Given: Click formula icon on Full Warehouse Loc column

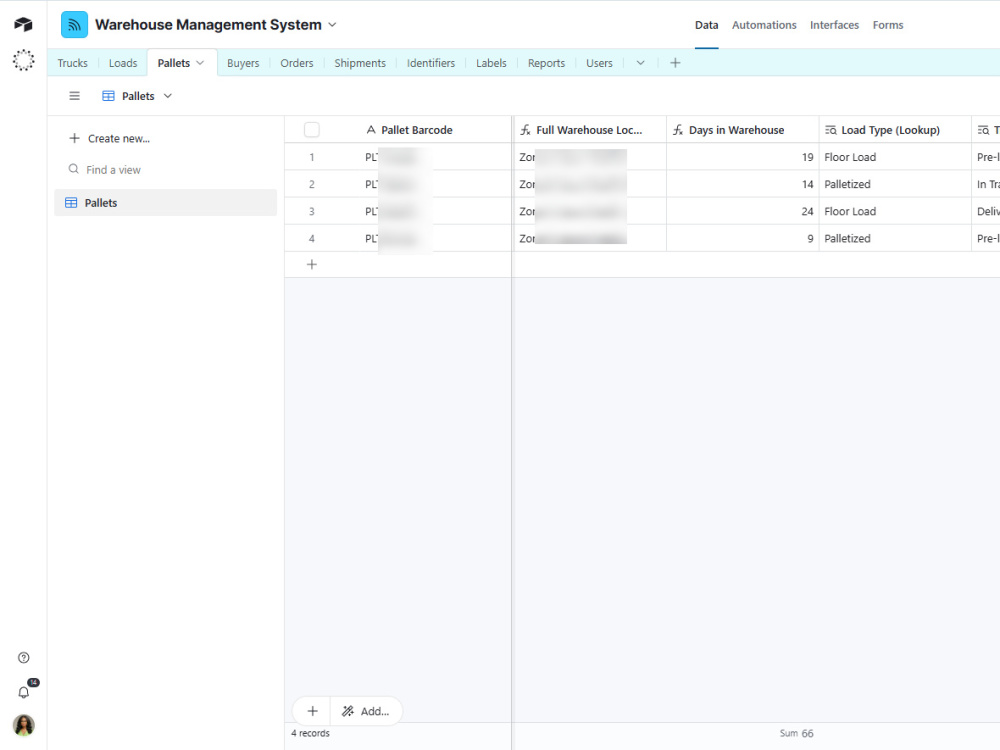Looking at the screenshot, I should tap(525, 129).
